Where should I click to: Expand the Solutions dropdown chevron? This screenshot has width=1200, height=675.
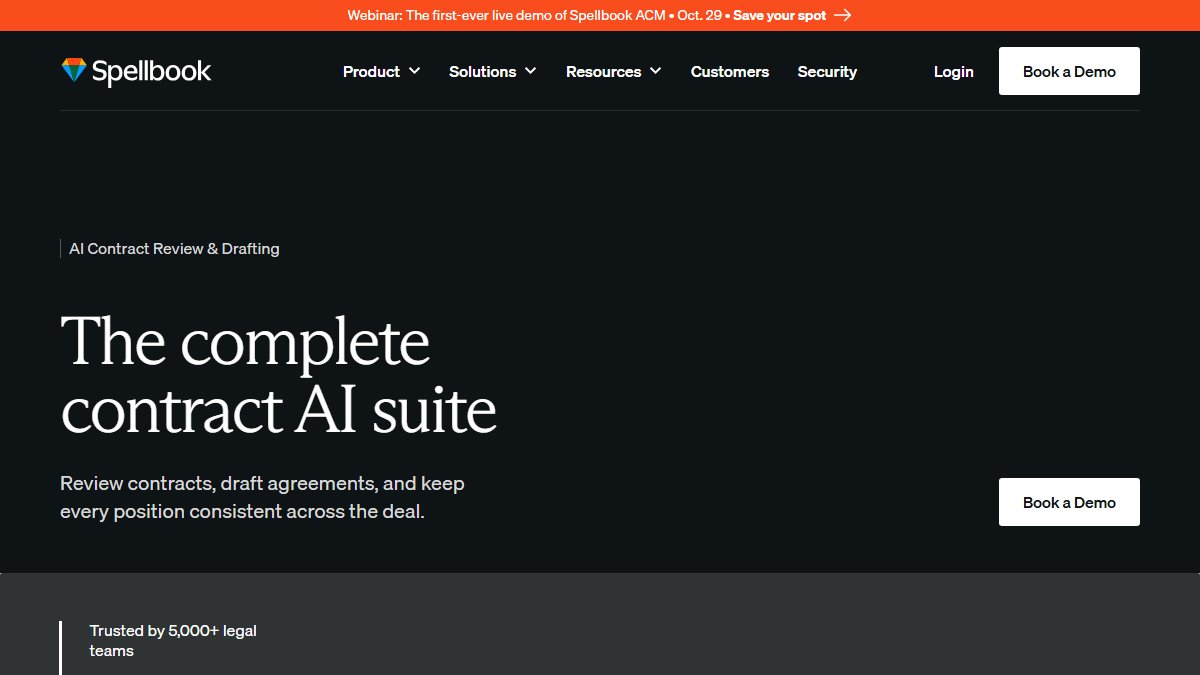[x=530, y=71]
